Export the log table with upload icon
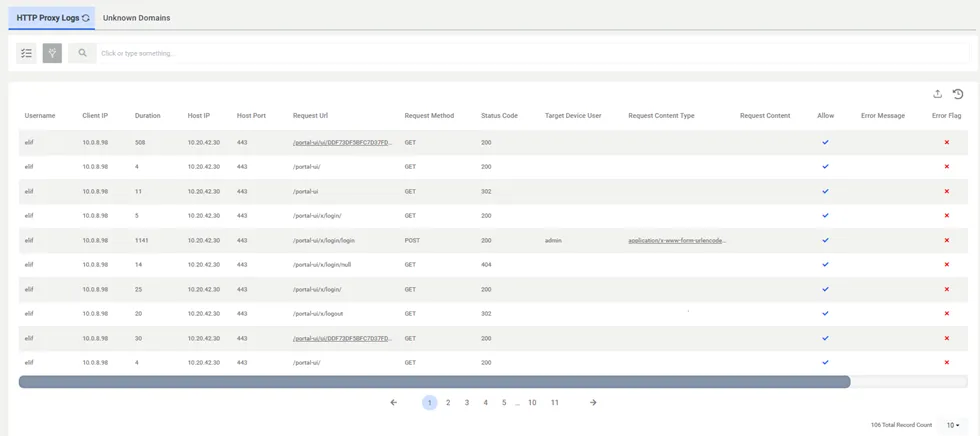 [938, 94]
